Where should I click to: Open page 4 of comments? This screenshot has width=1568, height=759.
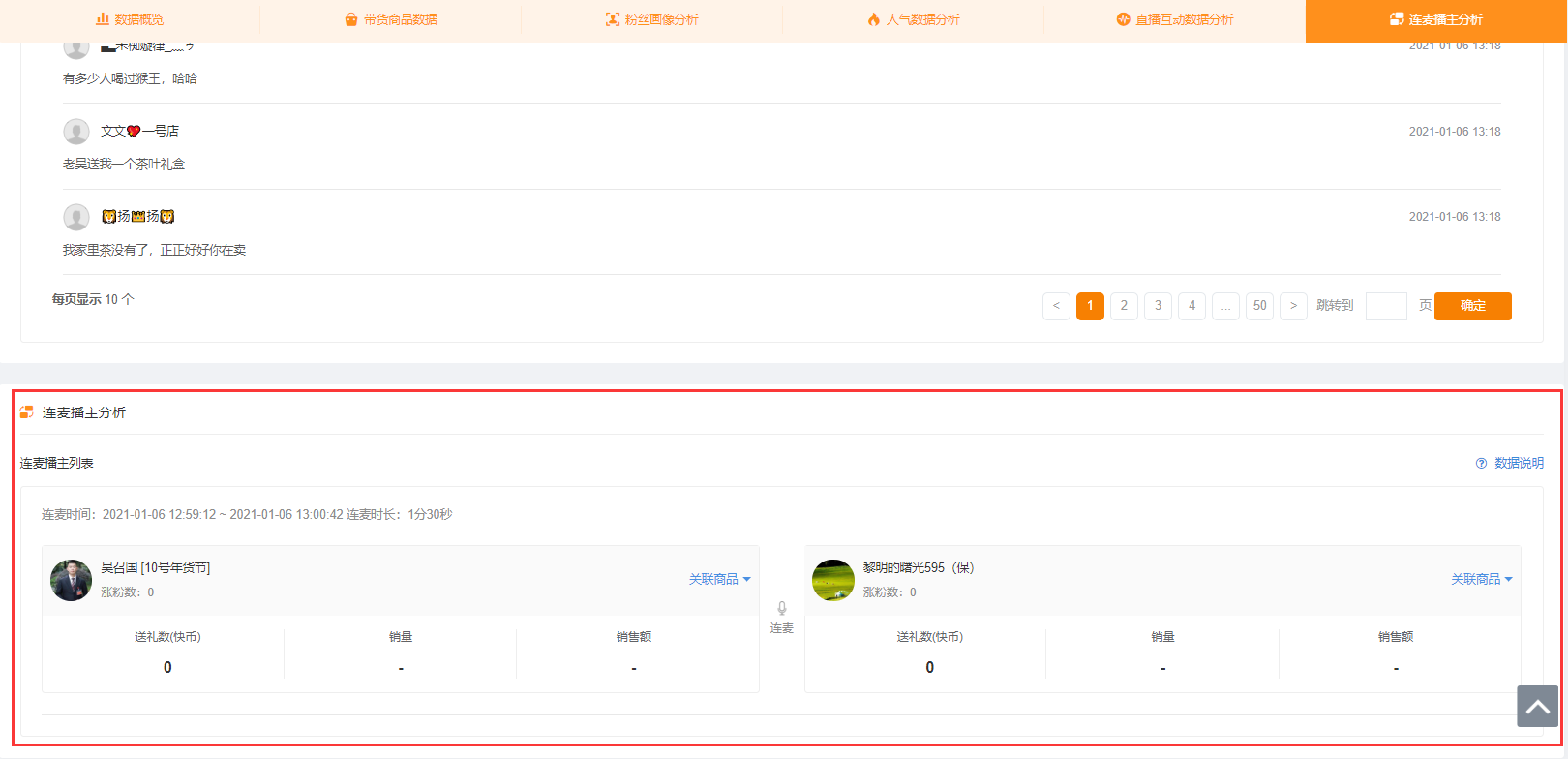point(1191,306)
